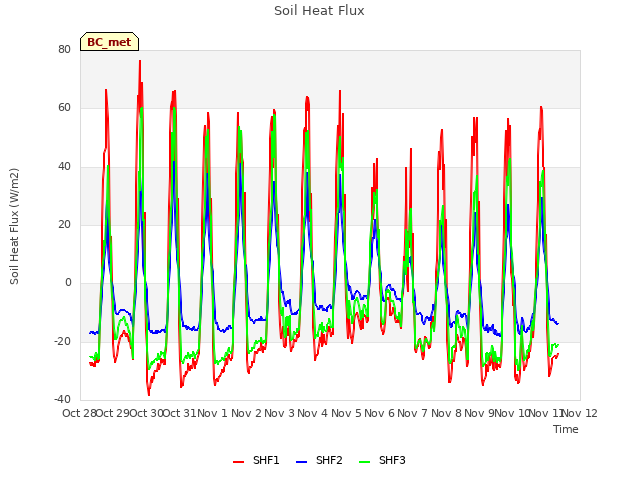640x480 pixels.
Task: Click the Nov 6 x-axis label
Action: 379,413
